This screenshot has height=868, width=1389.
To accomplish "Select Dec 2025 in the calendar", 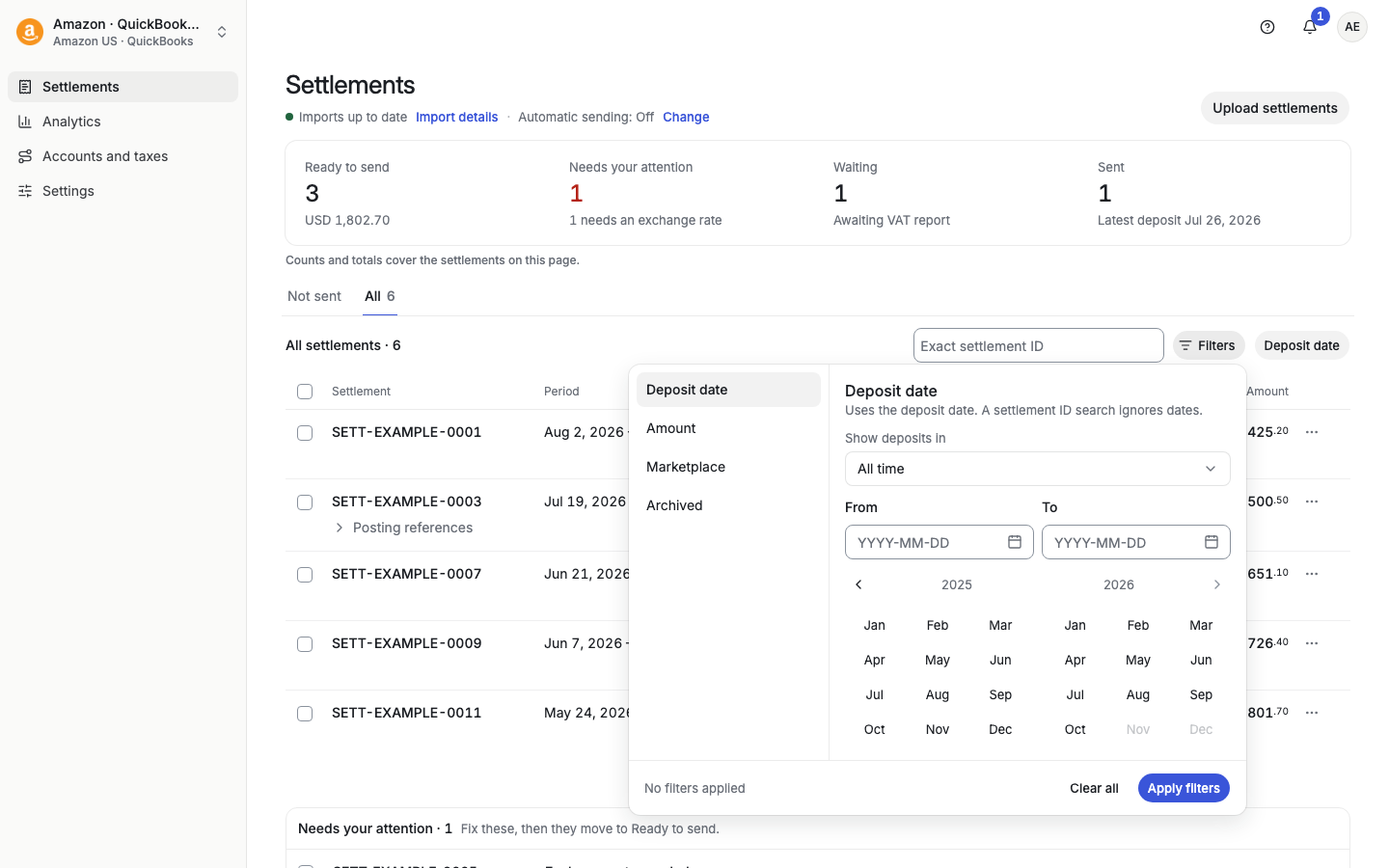I will [x=1000, y=729].
